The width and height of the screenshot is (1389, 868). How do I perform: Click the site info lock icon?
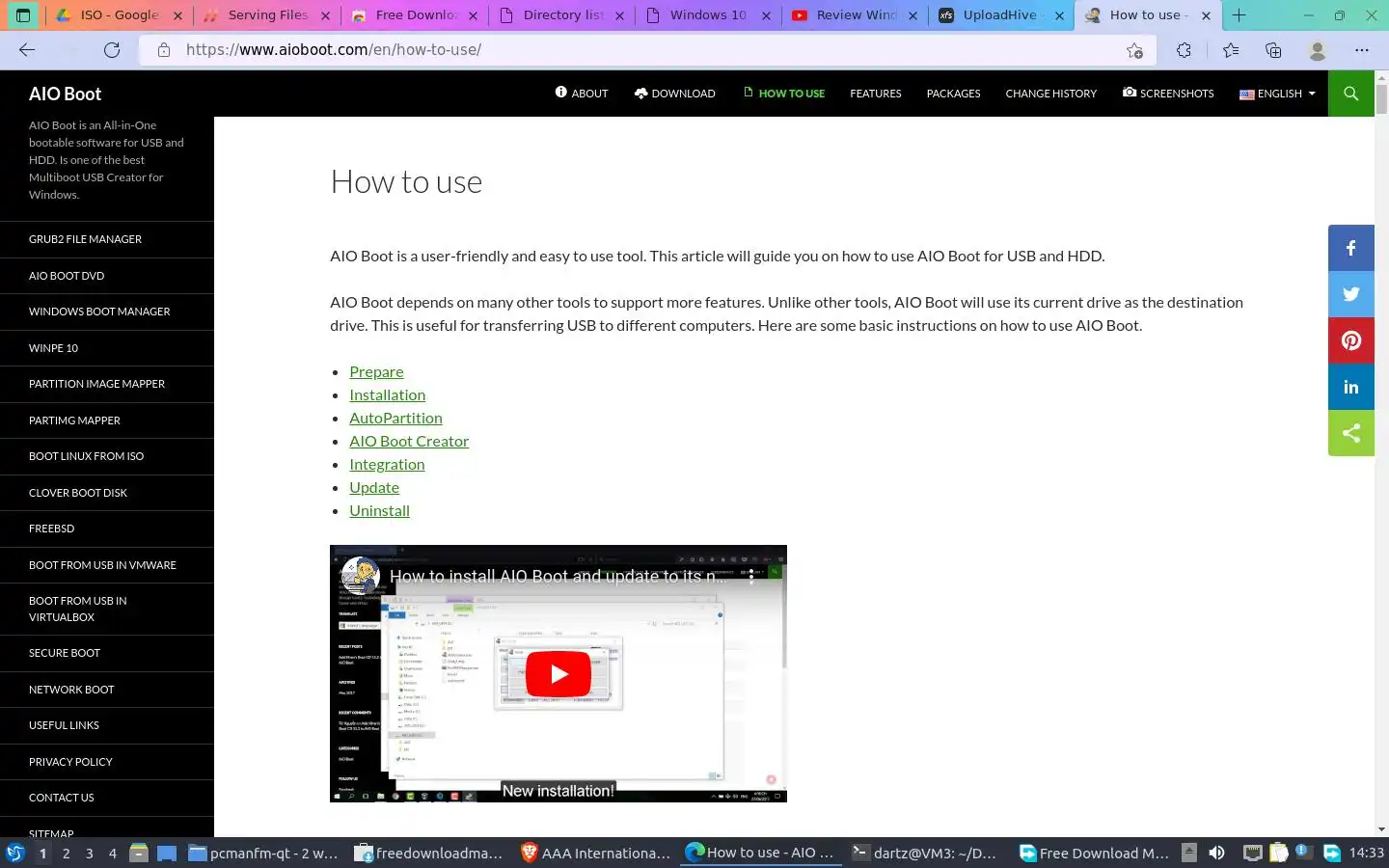pos(164,50)
